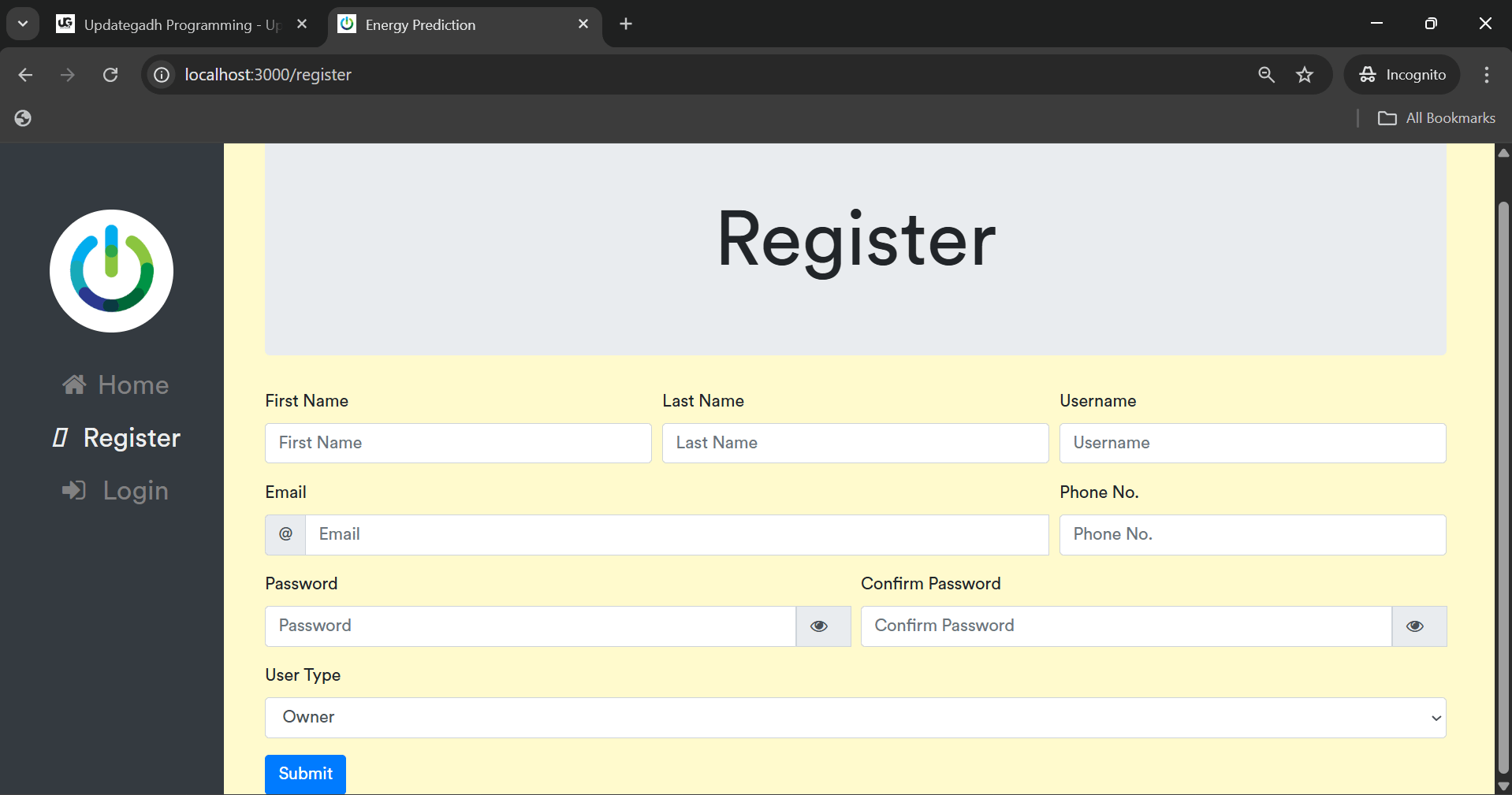The height and width of the screenshot is (795, 1512).
Task: Open the tab search dropdown arrow
Action: click(23, 24)
